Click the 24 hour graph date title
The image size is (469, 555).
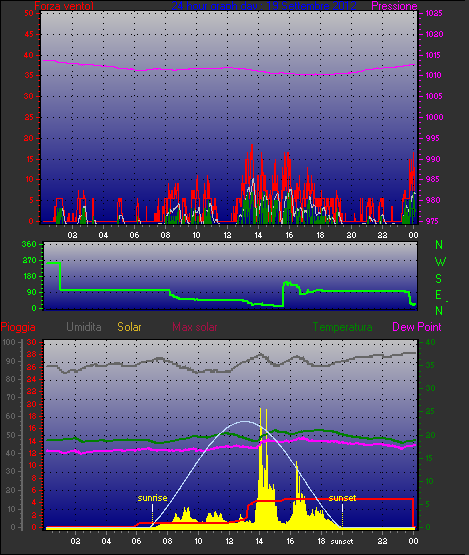[x=264, y=6]
